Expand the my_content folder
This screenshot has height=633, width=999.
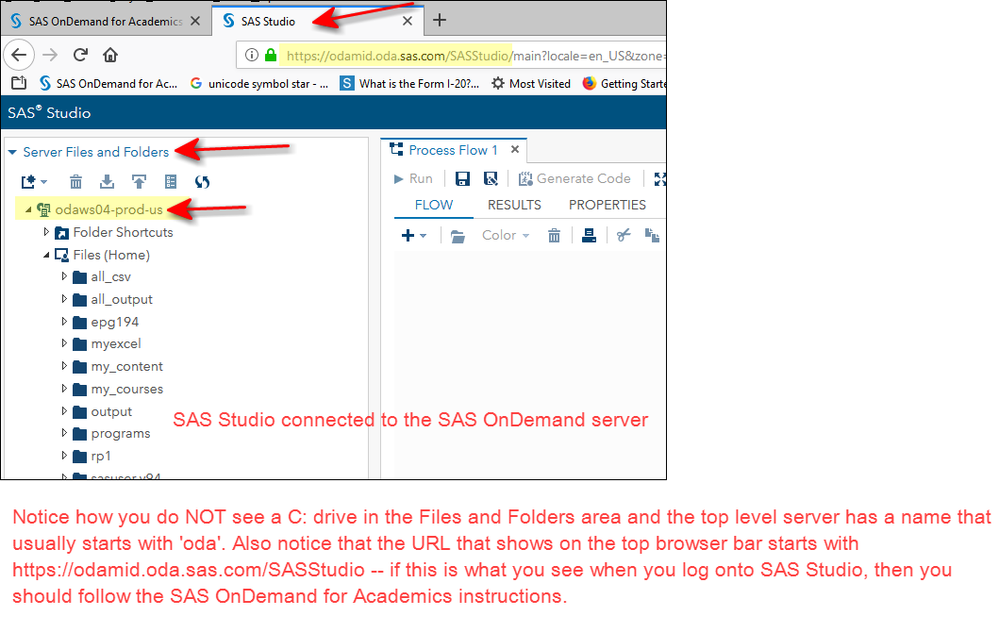tap(64, 366)
